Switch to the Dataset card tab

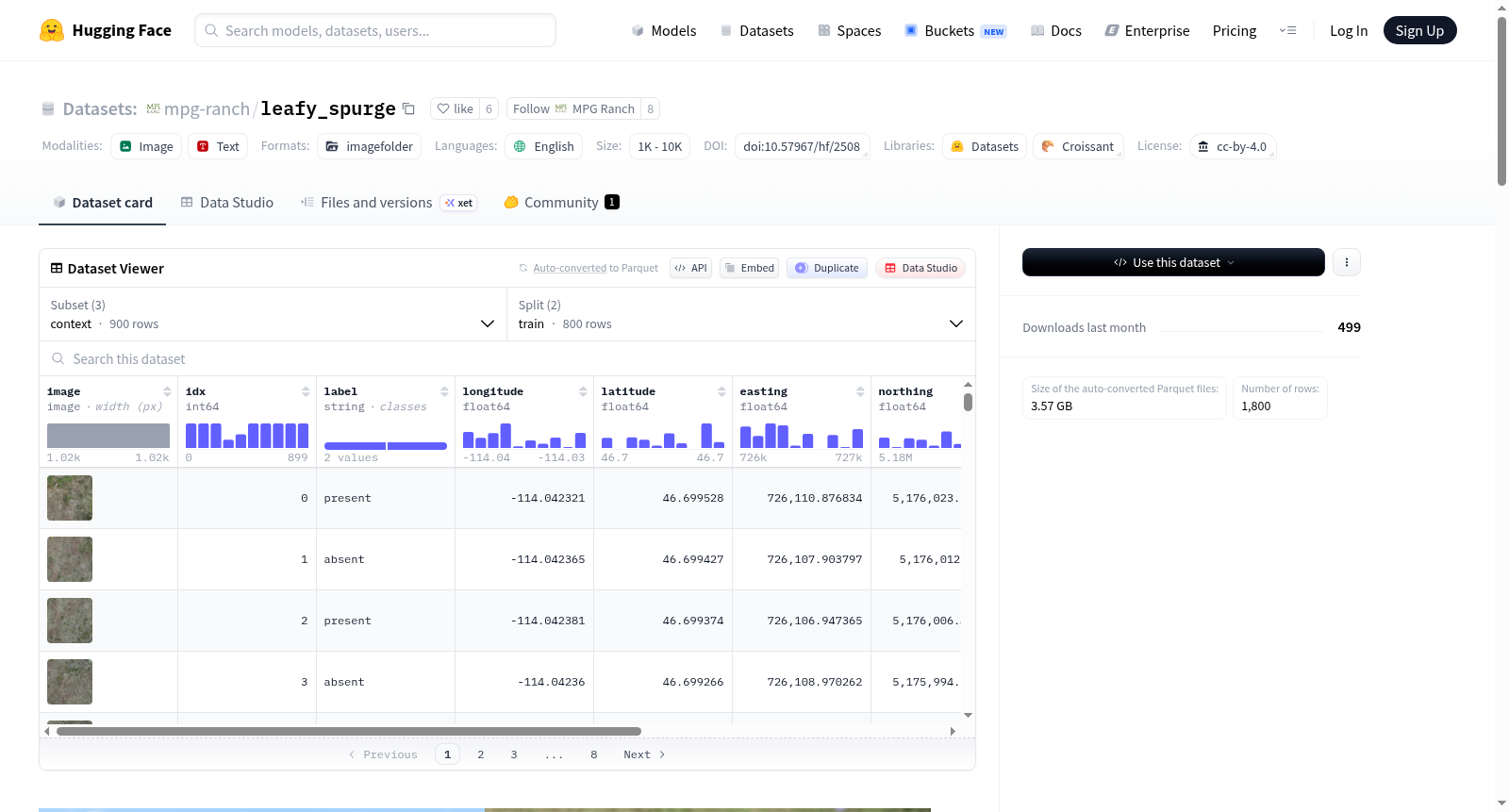point(102,203)
